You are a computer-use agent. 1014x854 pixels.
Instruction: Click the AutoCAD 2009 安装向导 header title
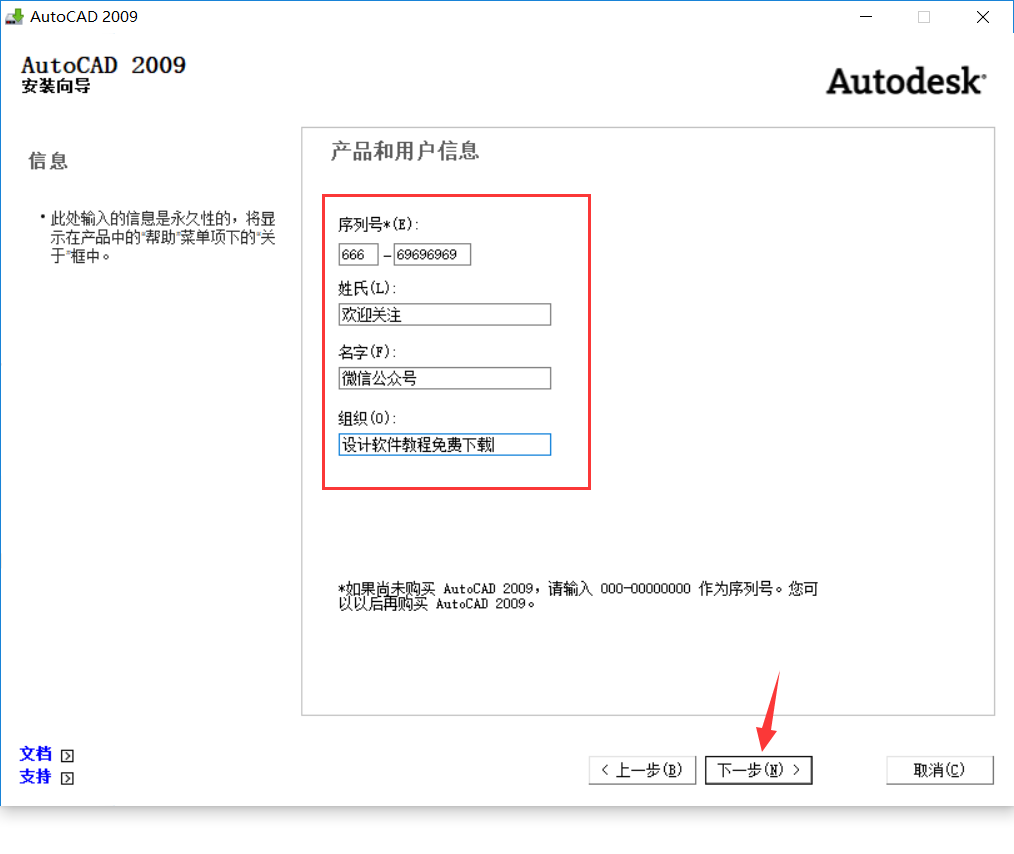pyautogui.click(x=103, y=74)
